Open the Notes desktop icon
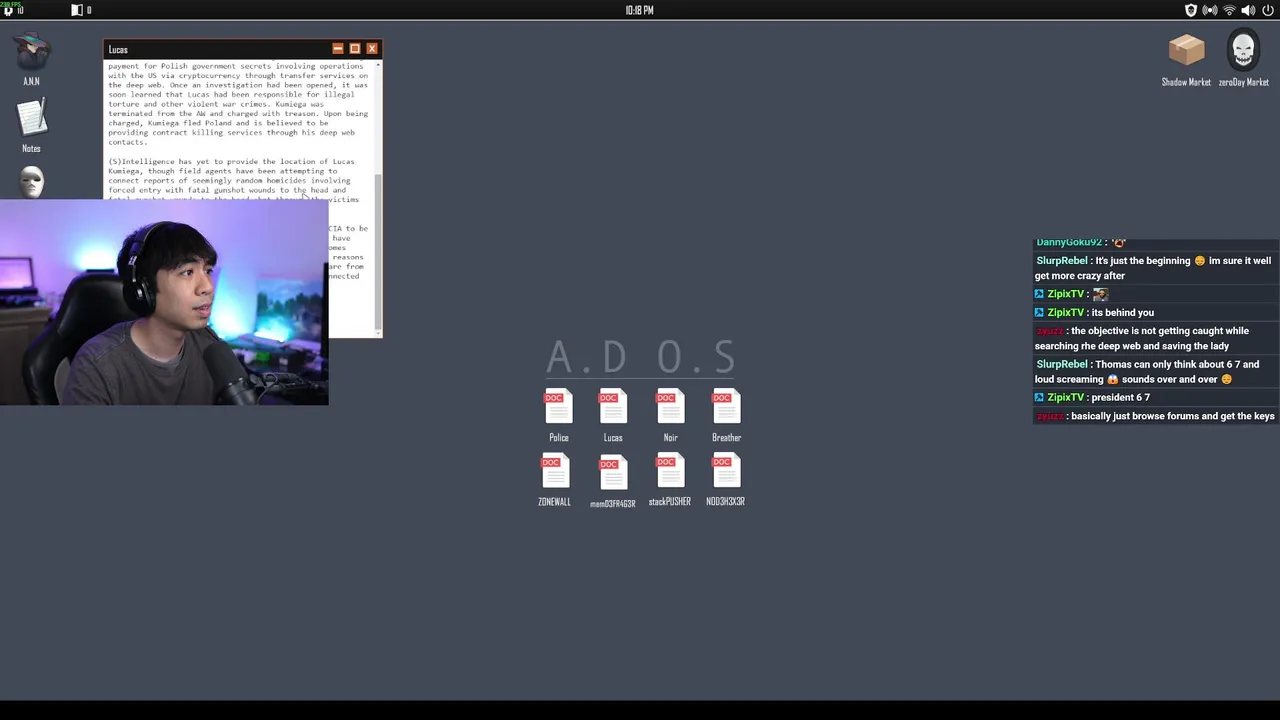Viewport: 1280px width, 720px height. pyautogui.click(x=31, y=125)
